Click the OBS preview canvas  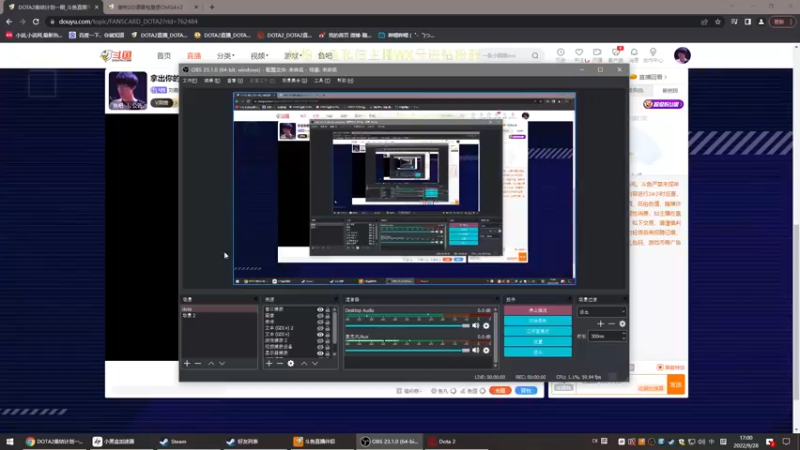point(405,188)
